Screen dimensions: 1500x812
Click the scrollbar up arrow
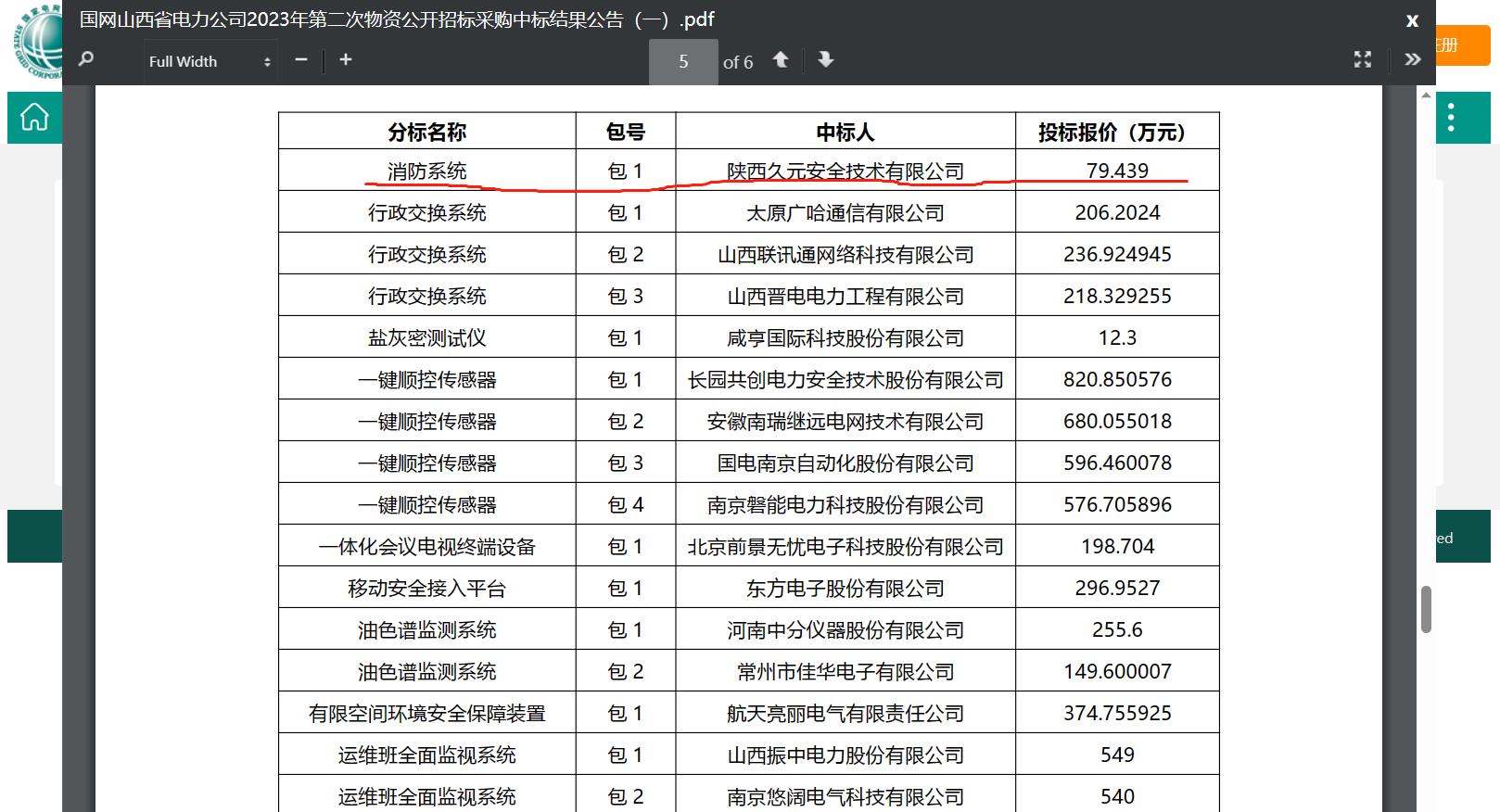[x=1427, y=95]
